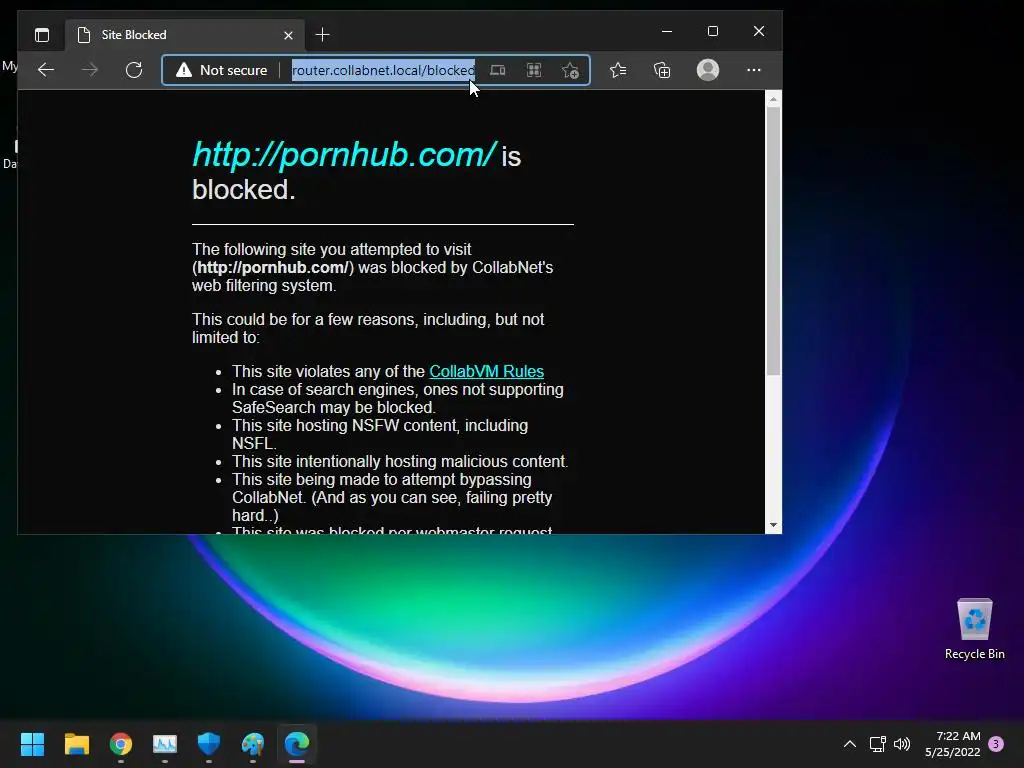Open the tab actions menu icon
The image size is (1024, 768).
(42, 35)
